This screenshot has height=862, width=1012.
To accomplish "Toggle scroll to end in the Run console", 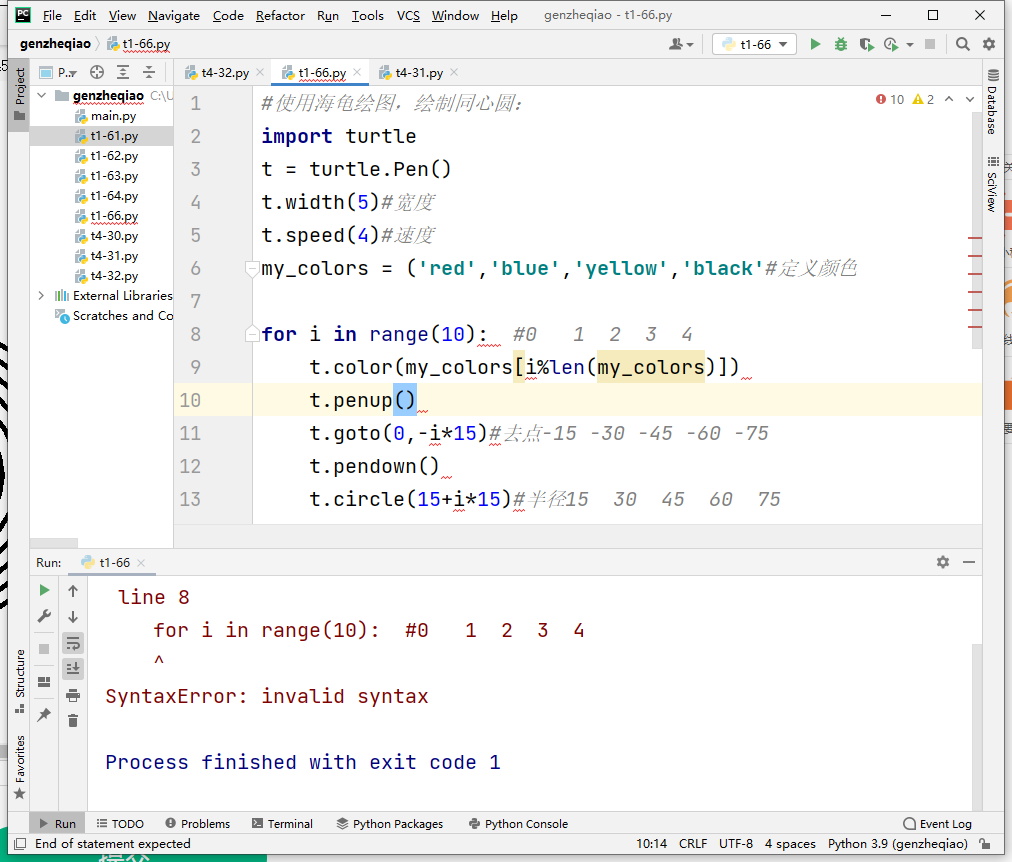I will pos(73,668).
